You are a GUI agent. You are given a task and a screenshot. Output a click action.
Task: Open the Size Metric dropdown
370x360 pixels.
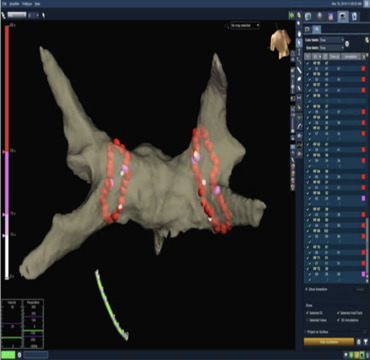point(331,48)
